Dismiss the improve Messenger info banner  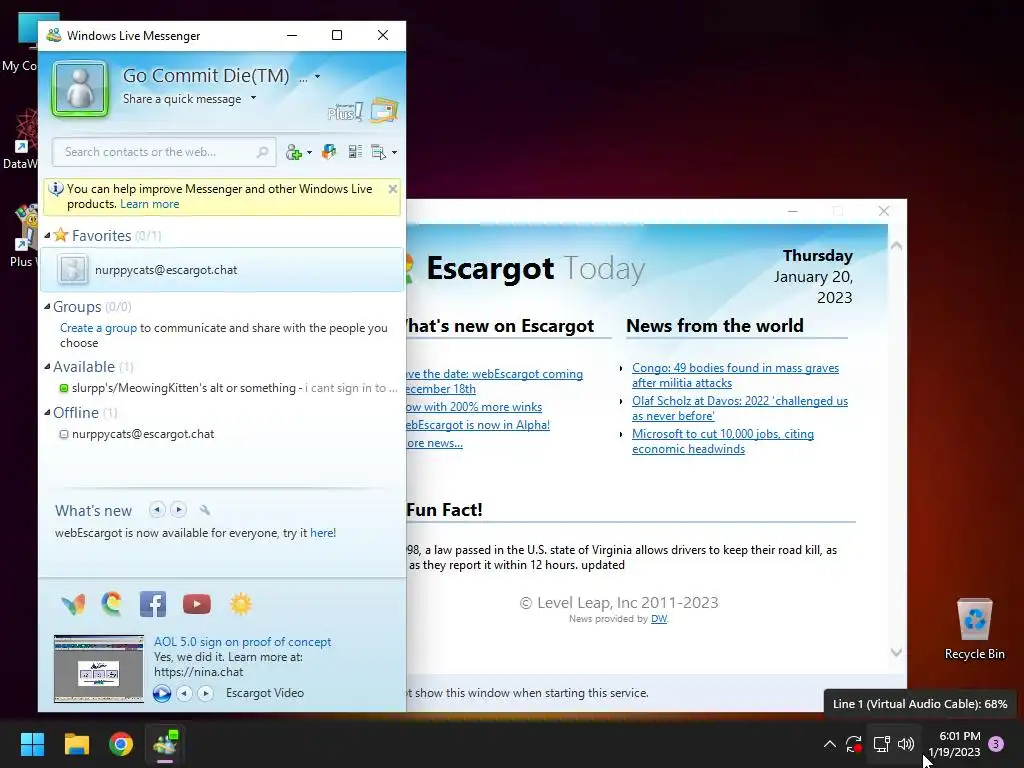click(392, 189)
